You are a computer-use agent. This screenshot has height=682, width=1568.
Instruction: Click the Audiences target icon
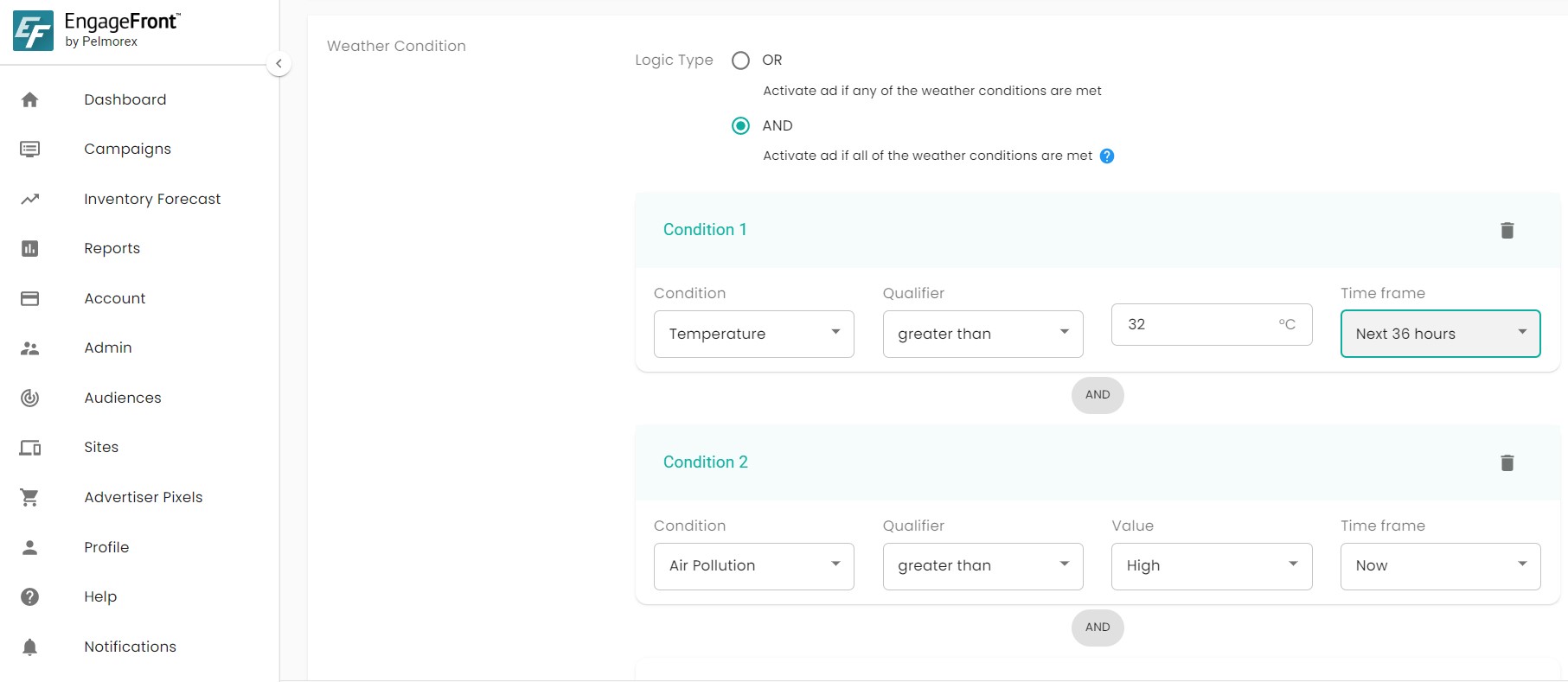tap(29, 398)
